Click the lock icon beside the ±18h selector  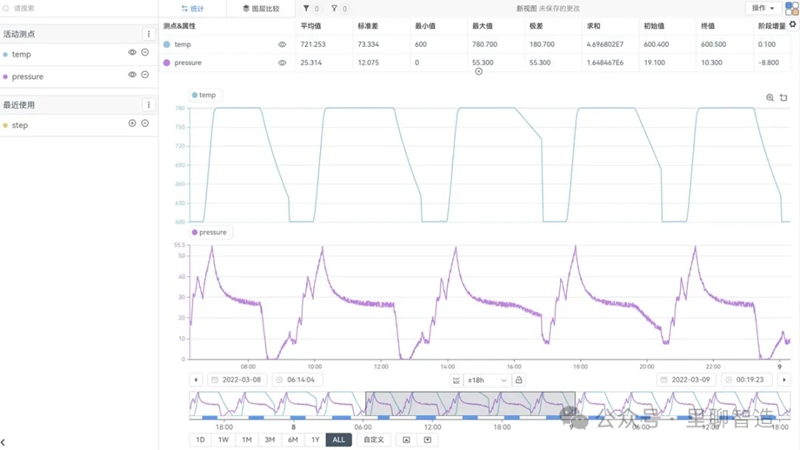click(x=518, y=380)
